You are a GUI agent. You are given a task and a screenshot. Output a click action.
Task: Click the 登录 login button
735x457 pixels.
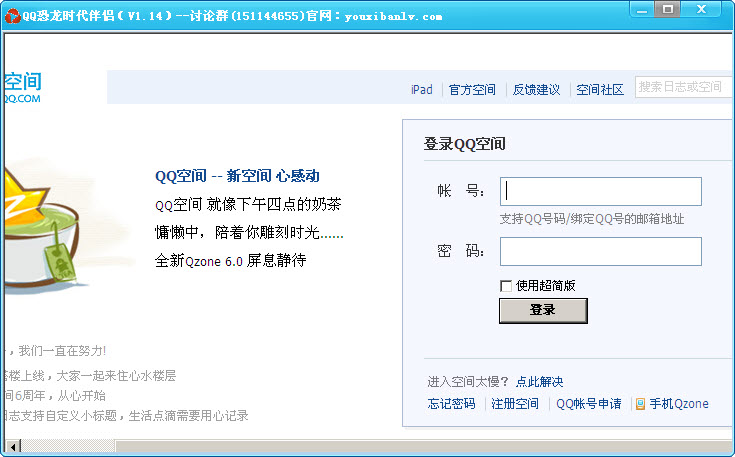click(x=543, y=311)
